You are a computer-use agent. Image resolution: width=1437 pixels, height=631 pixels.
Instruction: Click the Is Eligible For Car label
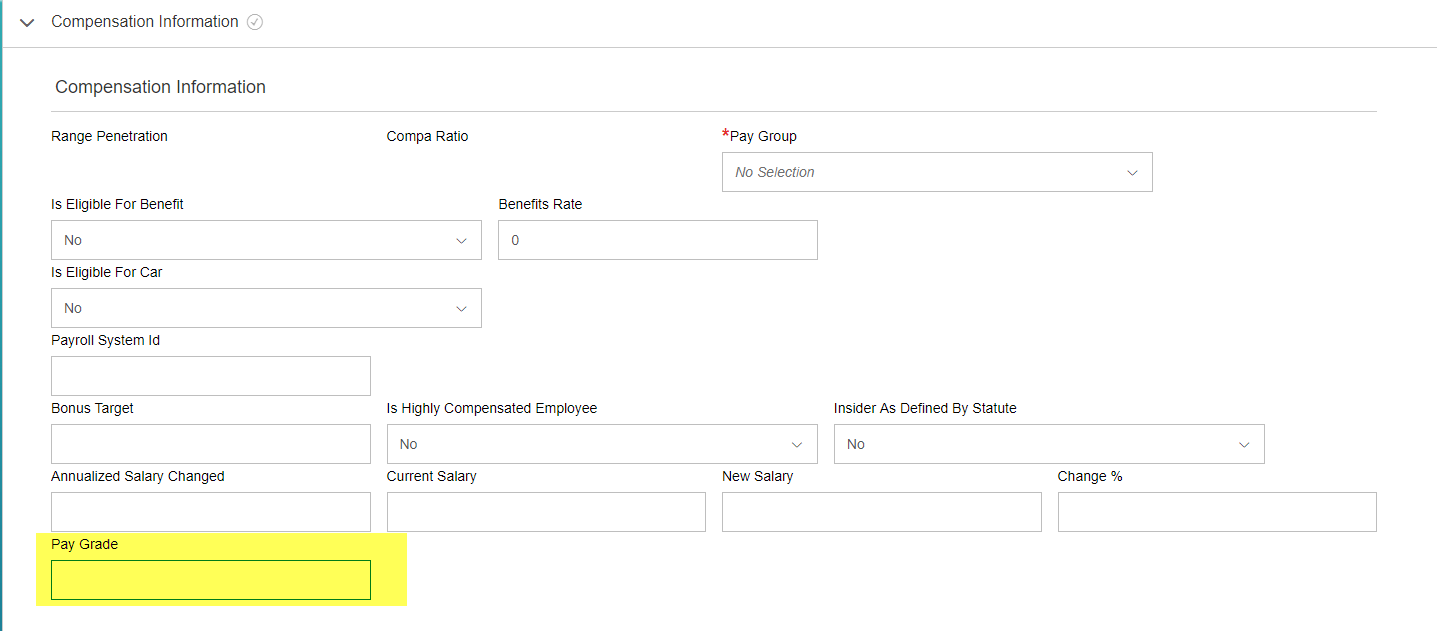(106, 272)
